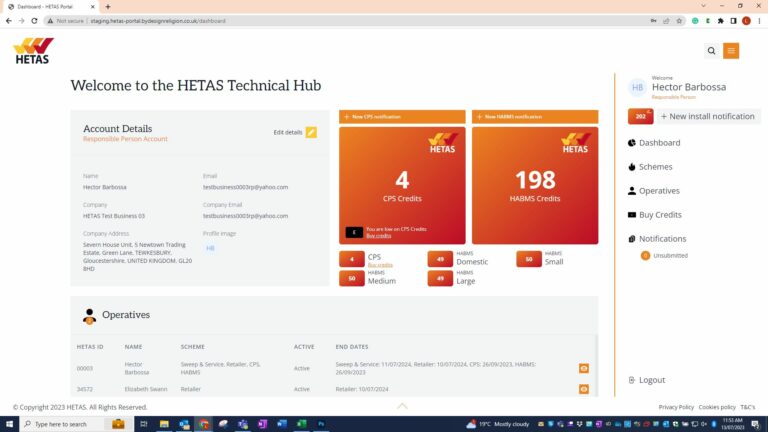This screenshot has width=768, height=432.
Task: Click HETAS ID 00003 cell
Action: click(x=85, y=368)
